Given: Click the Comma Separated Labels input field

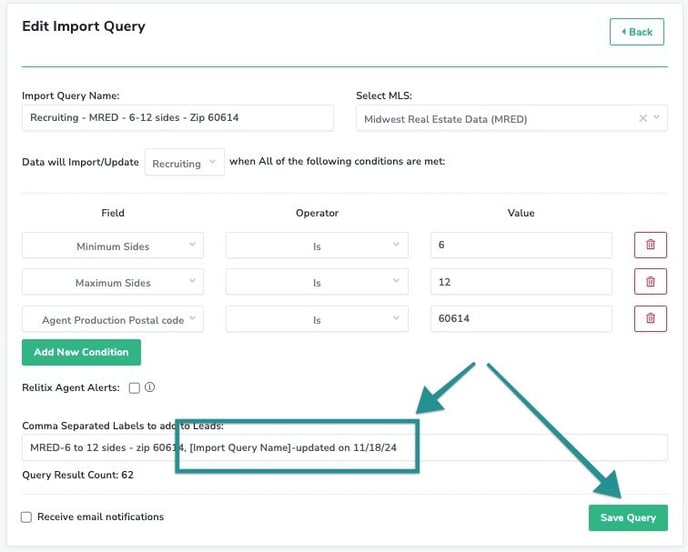Looking at the screenshot, I should tap(345, 448).
